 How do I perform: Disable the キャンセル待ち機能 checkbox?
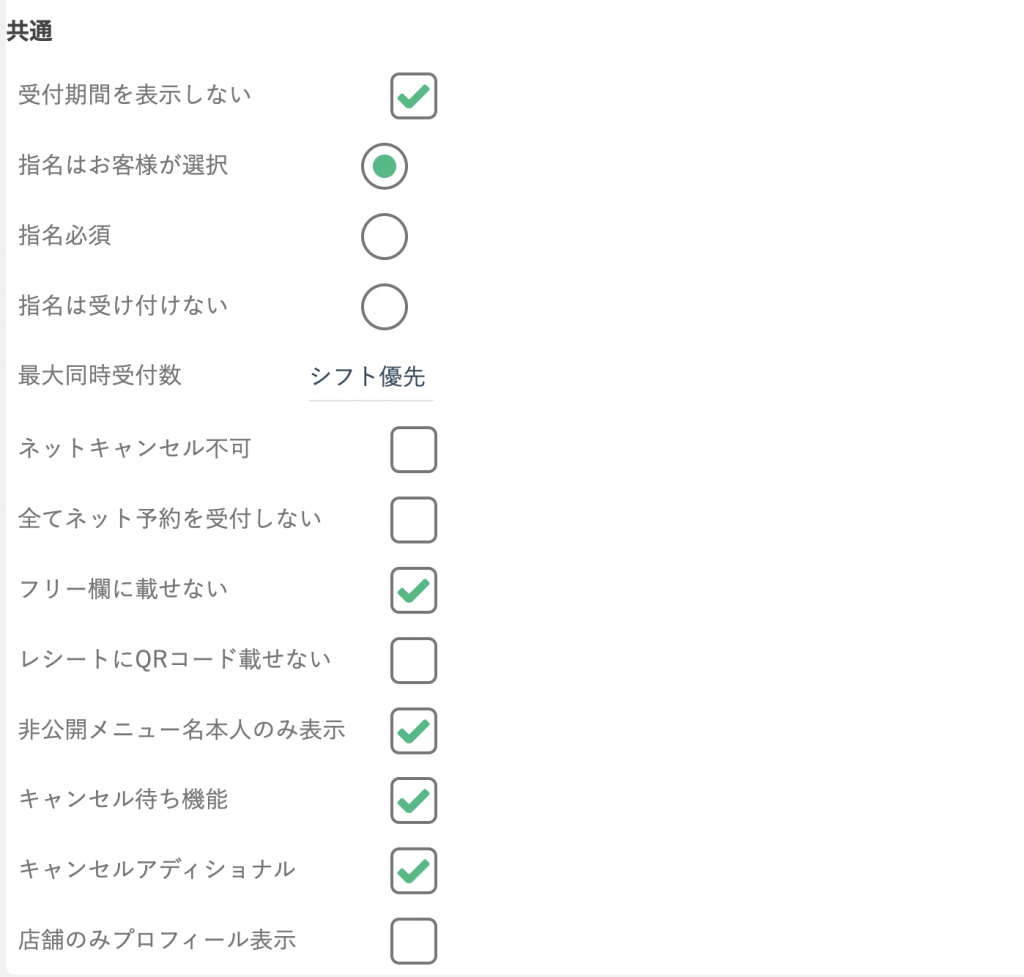click(x=414, y=801)
